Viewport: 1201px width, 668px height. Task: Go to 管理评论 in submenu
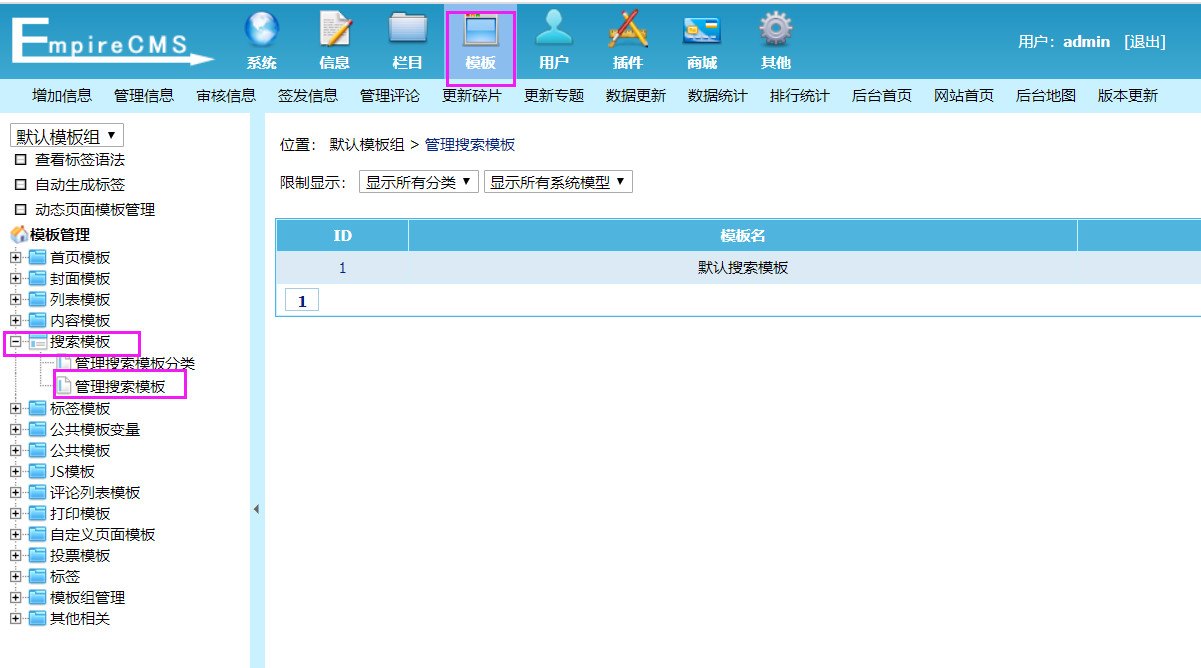(x=390, y=96)
